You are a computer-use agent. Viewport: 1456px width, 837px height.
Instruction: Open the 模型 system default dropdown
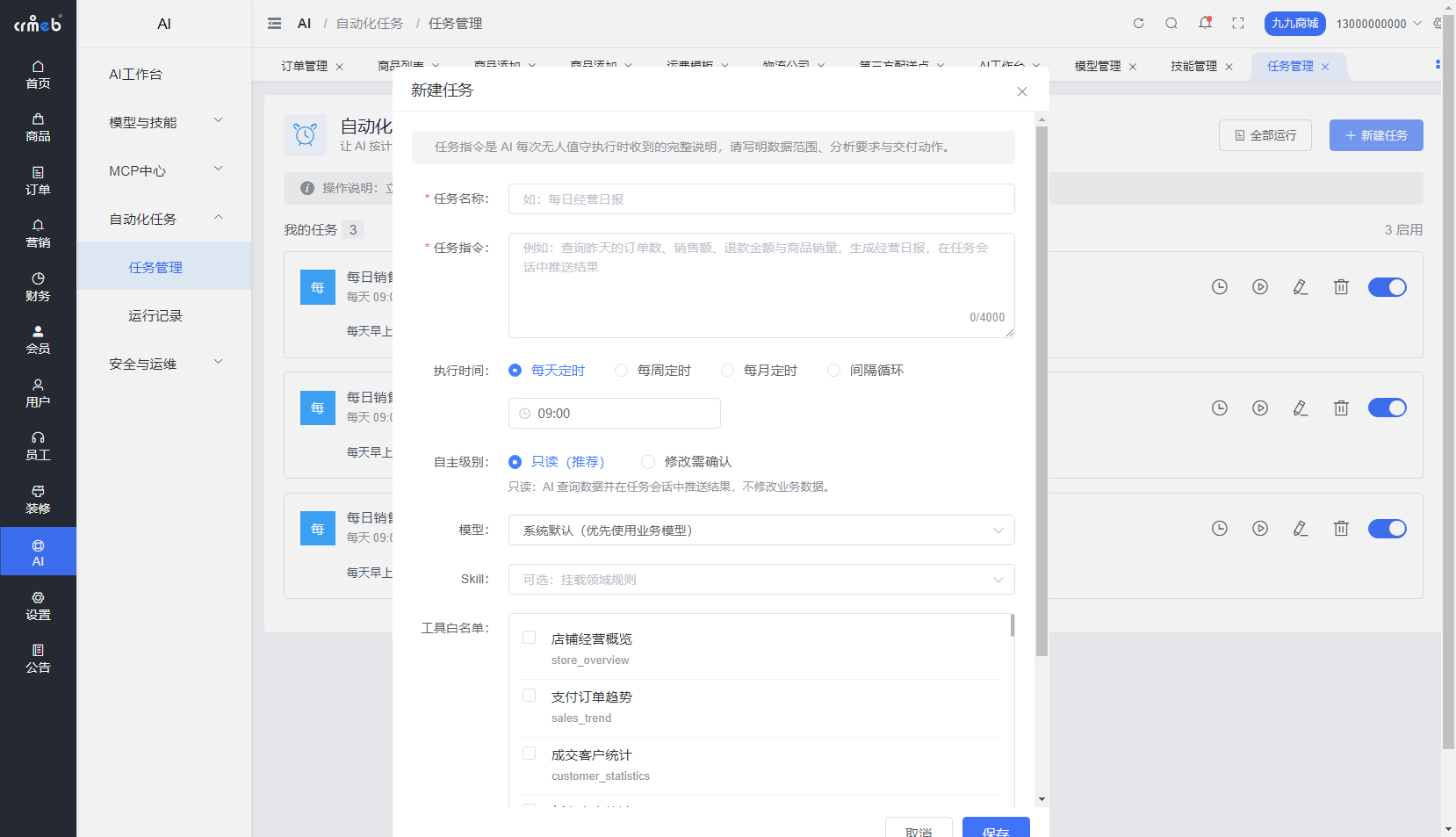click(x=761, y=530)
